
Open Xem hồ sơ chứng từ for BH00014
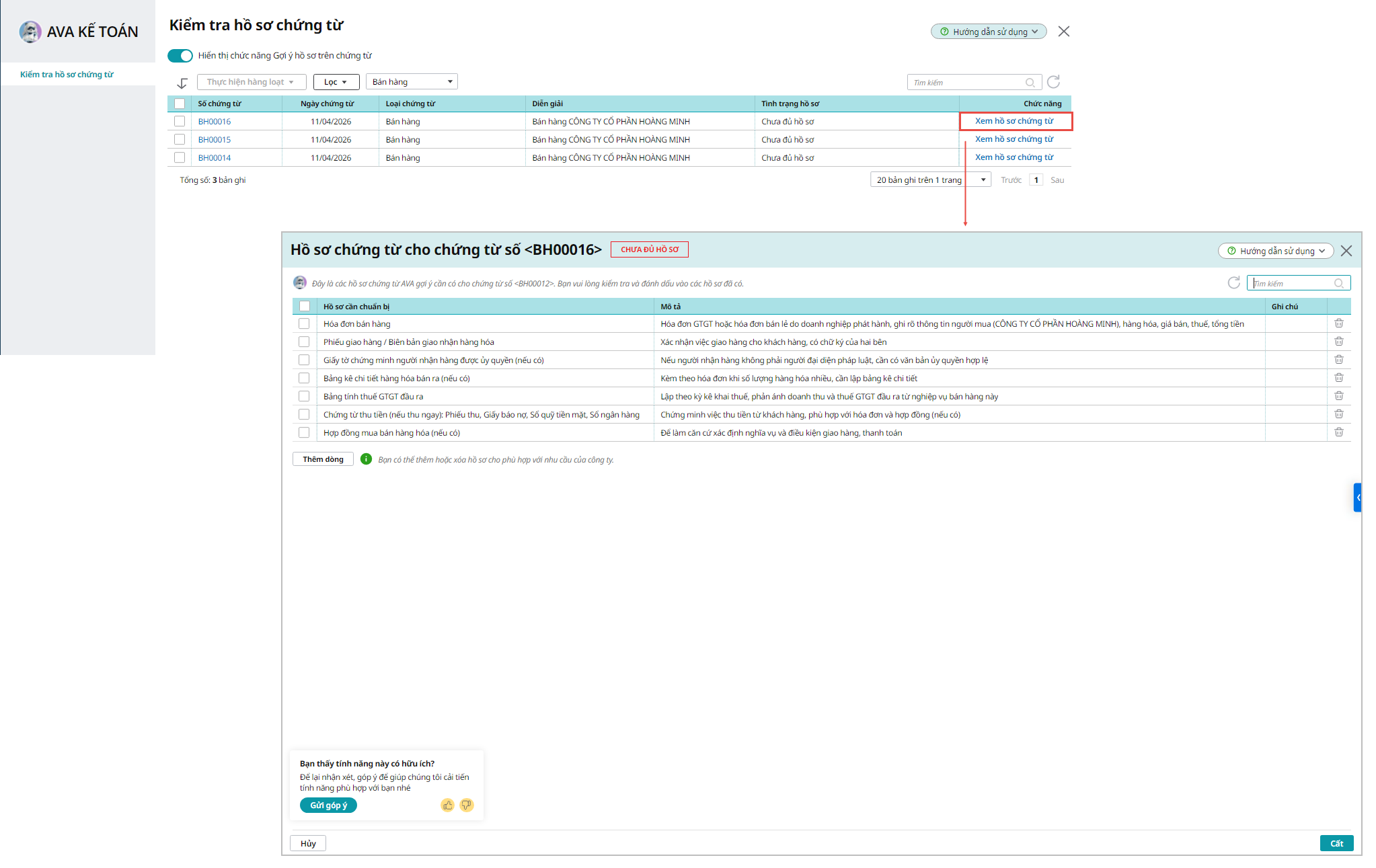(1014, 157)
